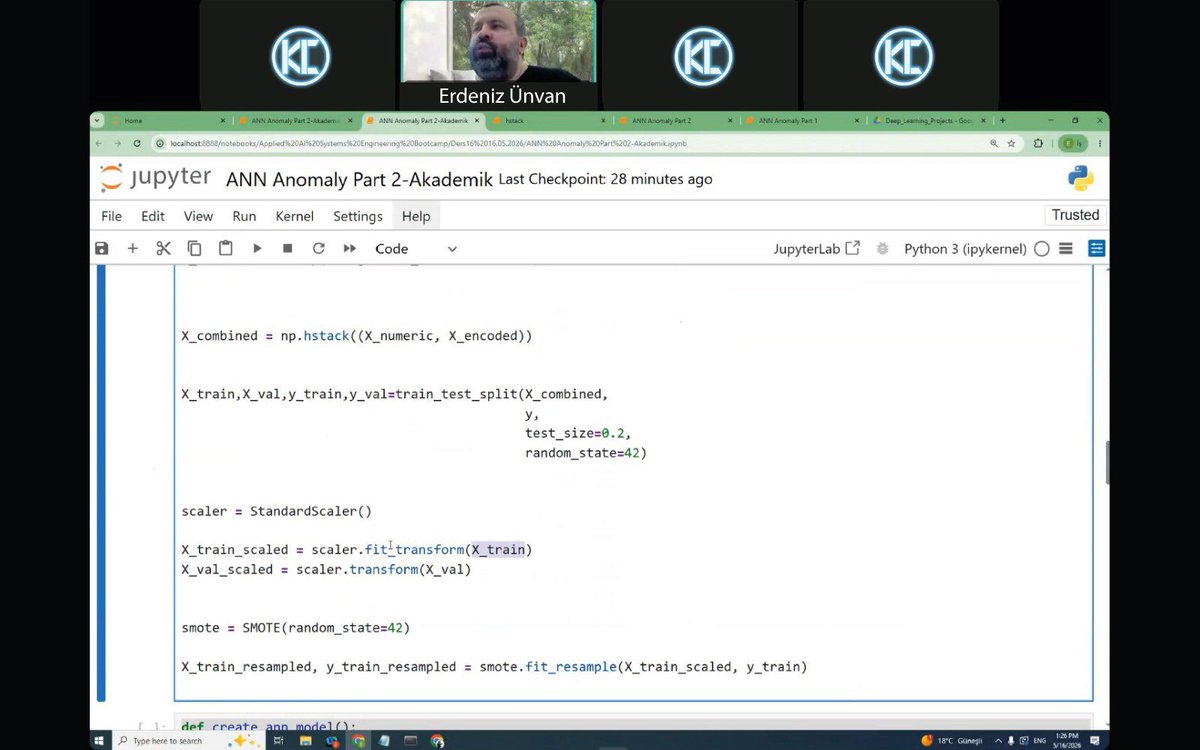
Task: Open the Kernel menu
Action: point(295,216)
